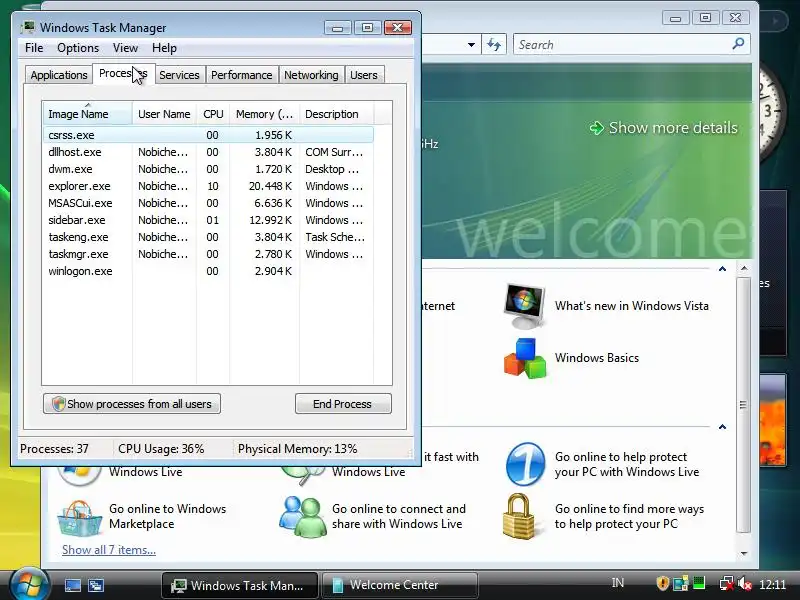
Task: Click What's new in Windows Vista label
Action: point(632,306)
